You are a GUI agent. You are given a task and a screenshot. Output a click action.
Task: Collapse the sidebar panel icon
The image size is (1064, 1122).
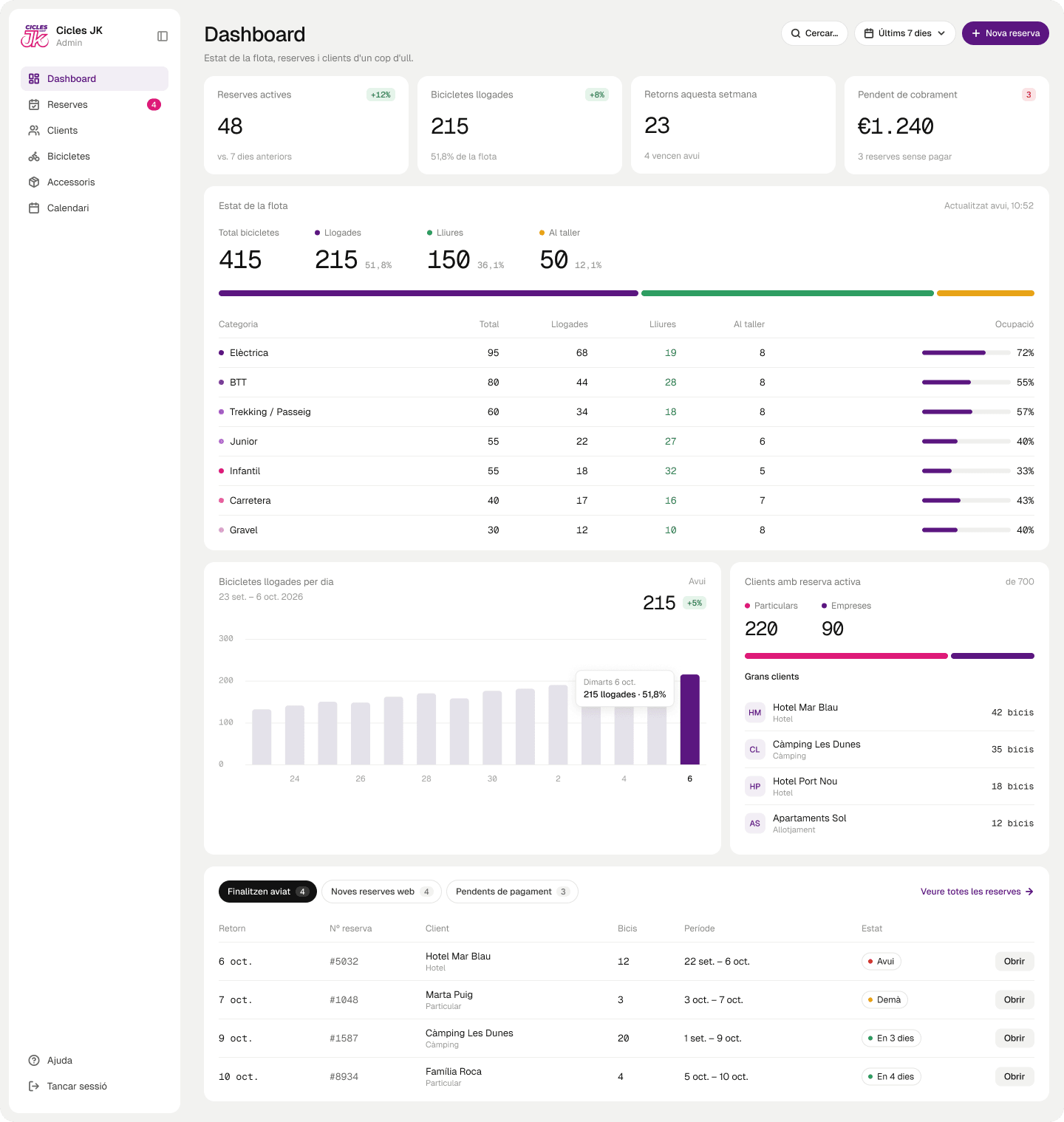tap(163, 36)
